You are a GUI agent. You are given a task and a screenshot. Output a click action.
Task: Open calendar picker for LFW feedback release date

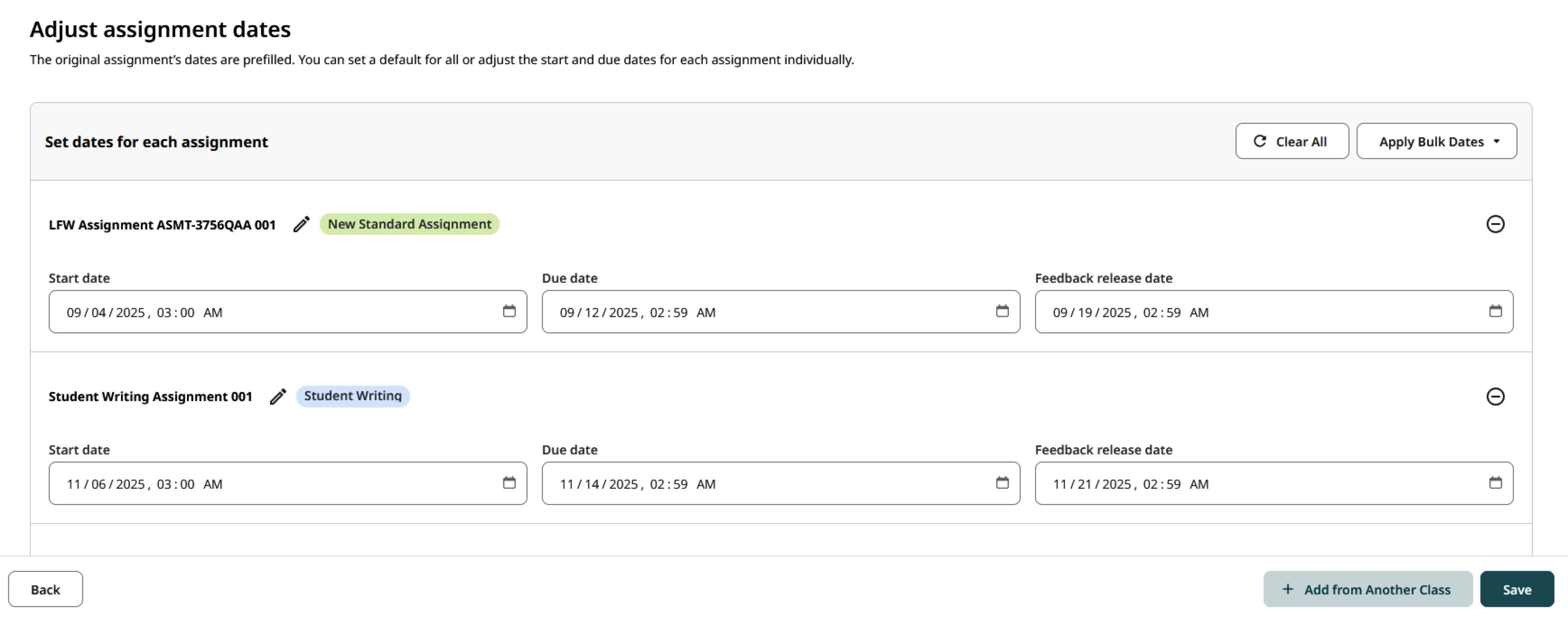coord(1496,311)
